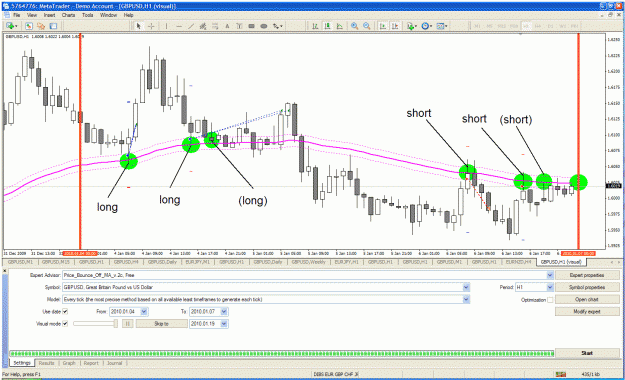Toggle the Use date checkbox
This screenshot has height=380, width=625.
click(65, 311)
